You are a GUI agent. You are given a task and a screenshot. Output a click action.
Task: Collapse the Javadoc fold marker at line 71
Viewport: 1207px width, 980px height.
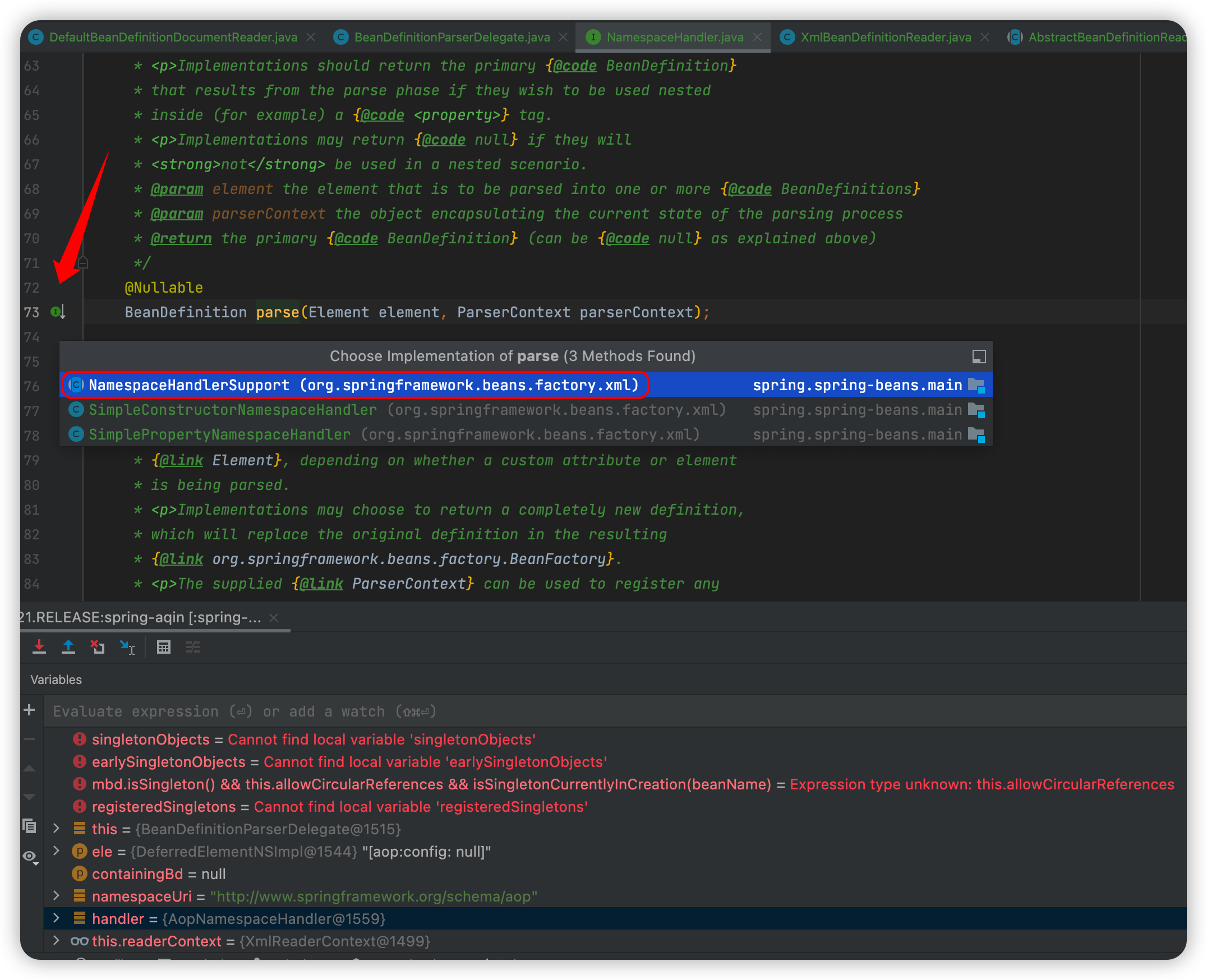[x=83, y=263]
